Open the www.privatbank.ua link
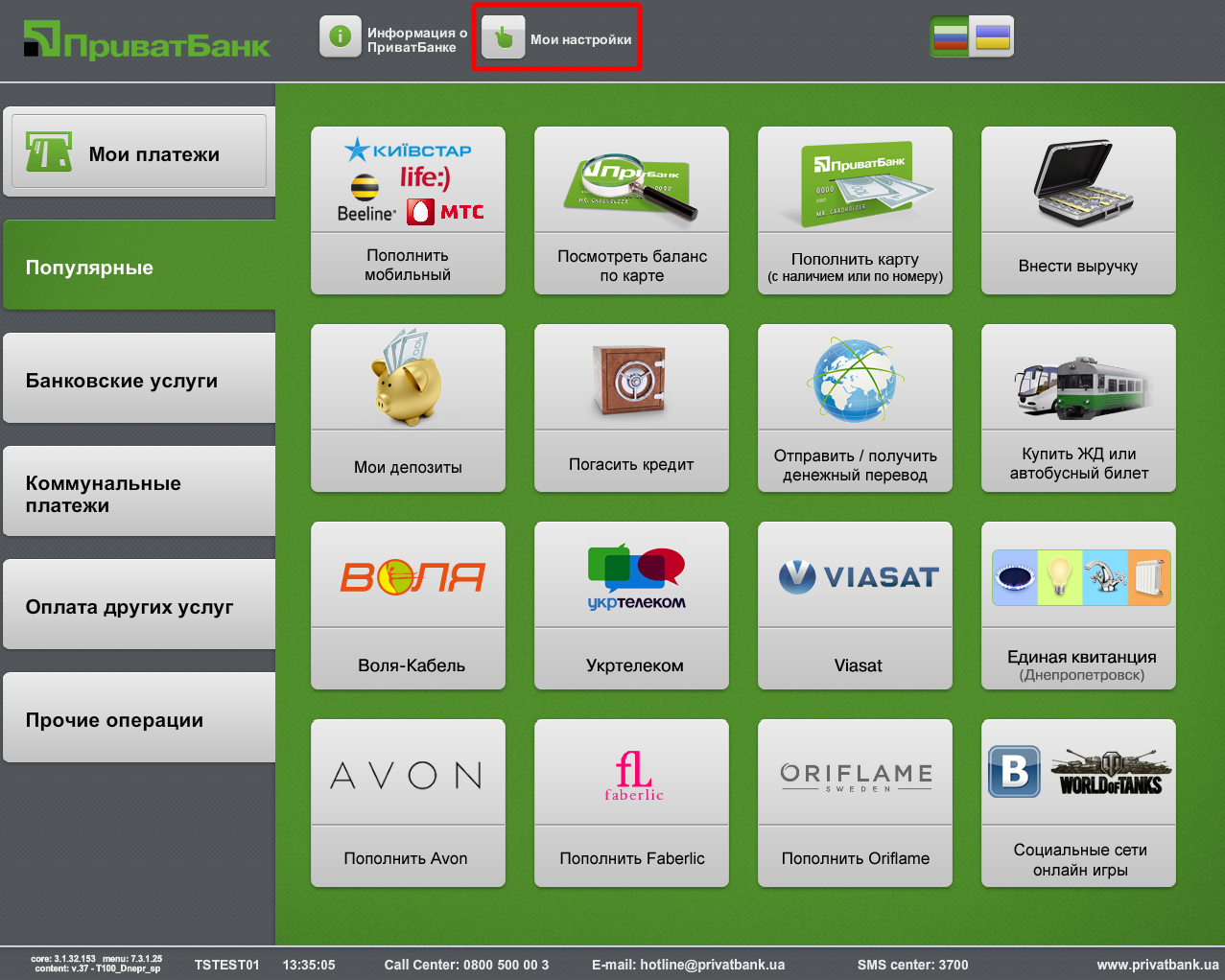This screenshot has width=1225, height=980. pyautogui.click(x=1158, y=965)
